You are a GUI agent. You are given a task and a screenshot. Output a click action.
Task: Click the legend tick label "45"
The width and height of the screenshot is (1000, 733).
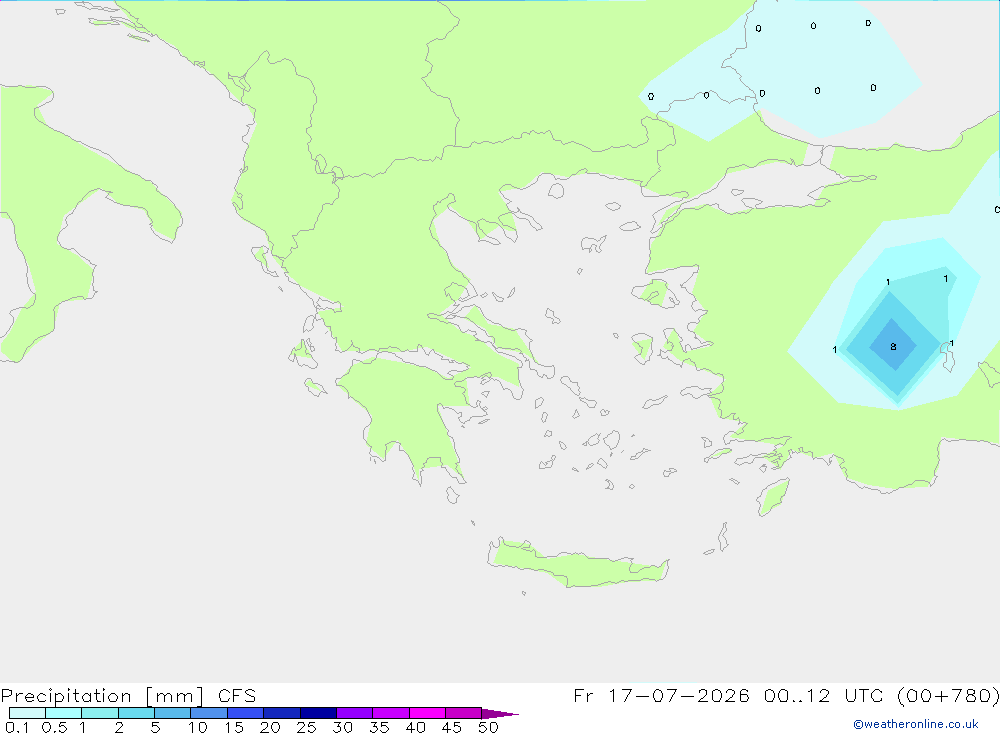click(452, 727)
